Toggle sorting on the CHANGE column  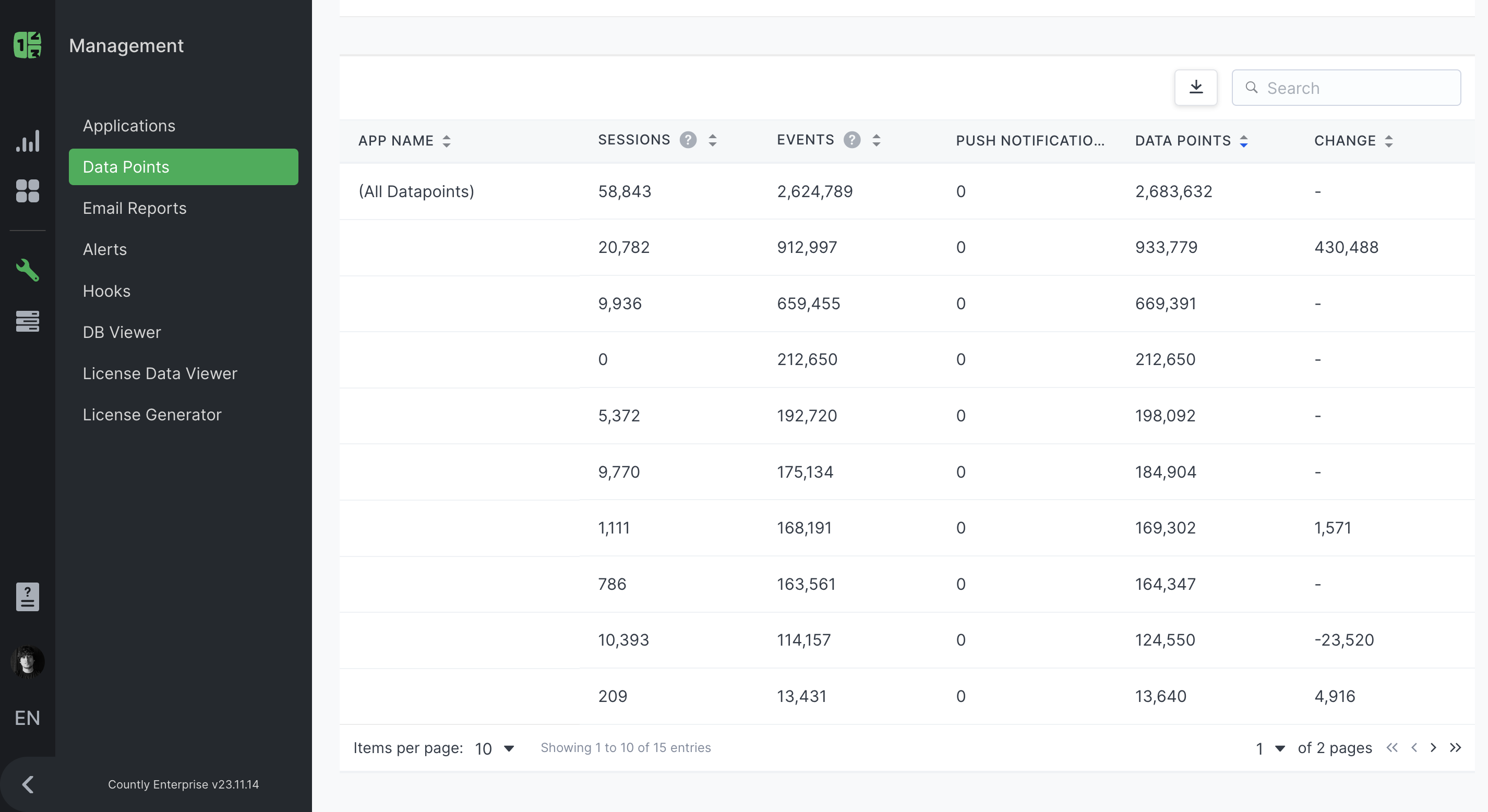(x=1390, y=140)
